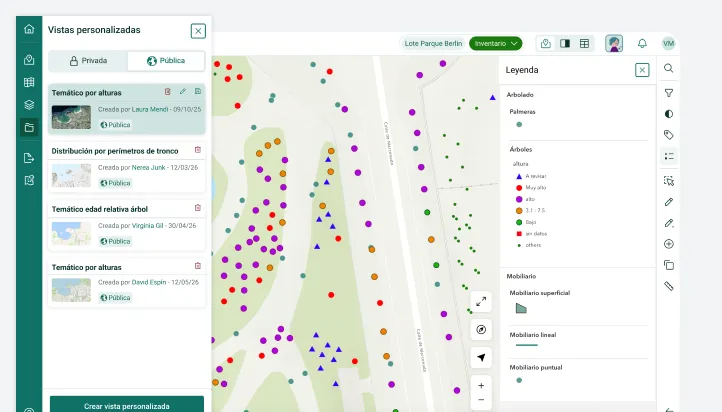Open thumbnail of Virginia Gil's view
Screen dimensions: 722x412
[x=71, y=233]
